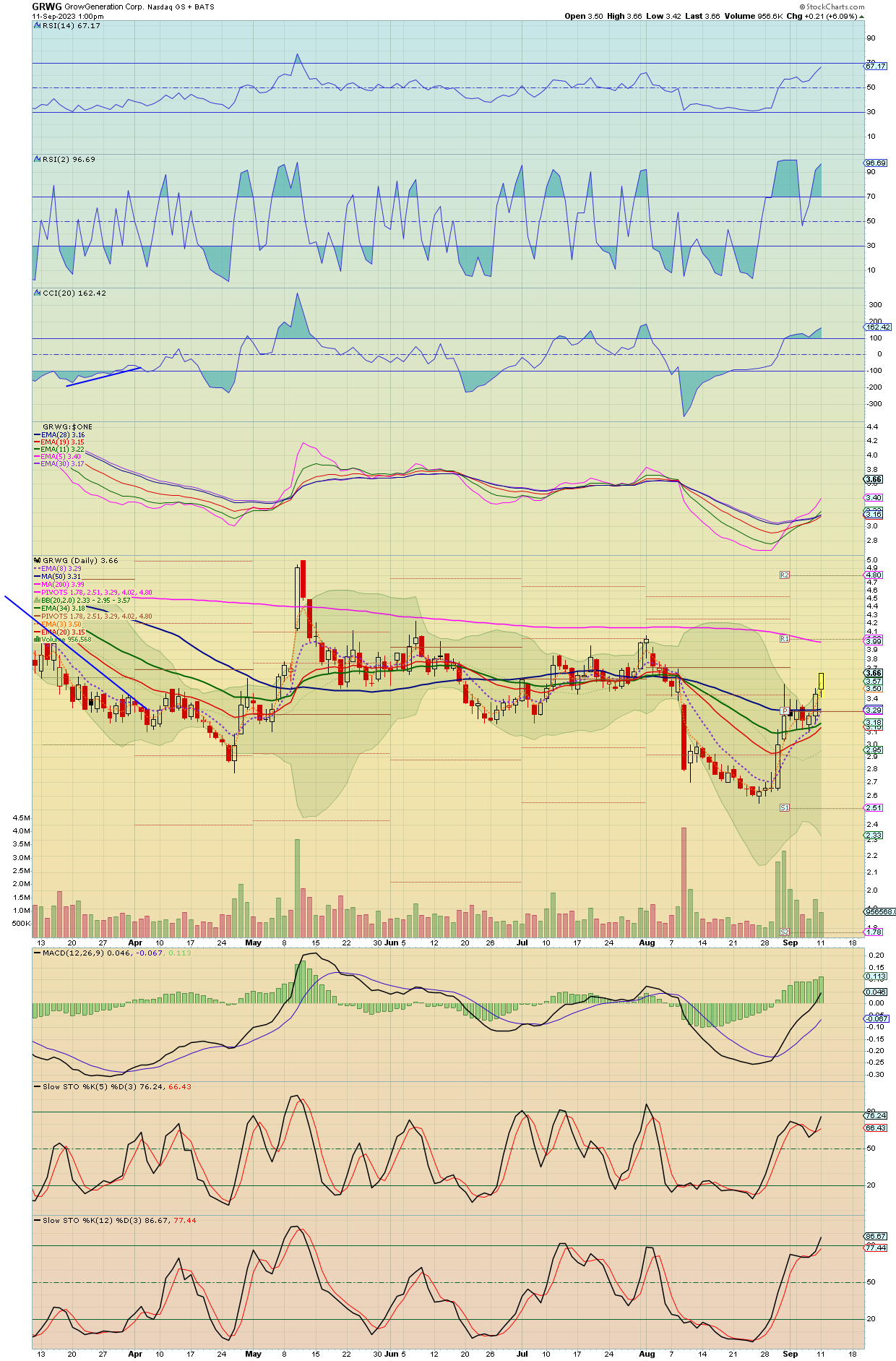Click the RSI(14) 67.17 label
The width and height of the screenshot is (896, 1361).
coord(72,25)
